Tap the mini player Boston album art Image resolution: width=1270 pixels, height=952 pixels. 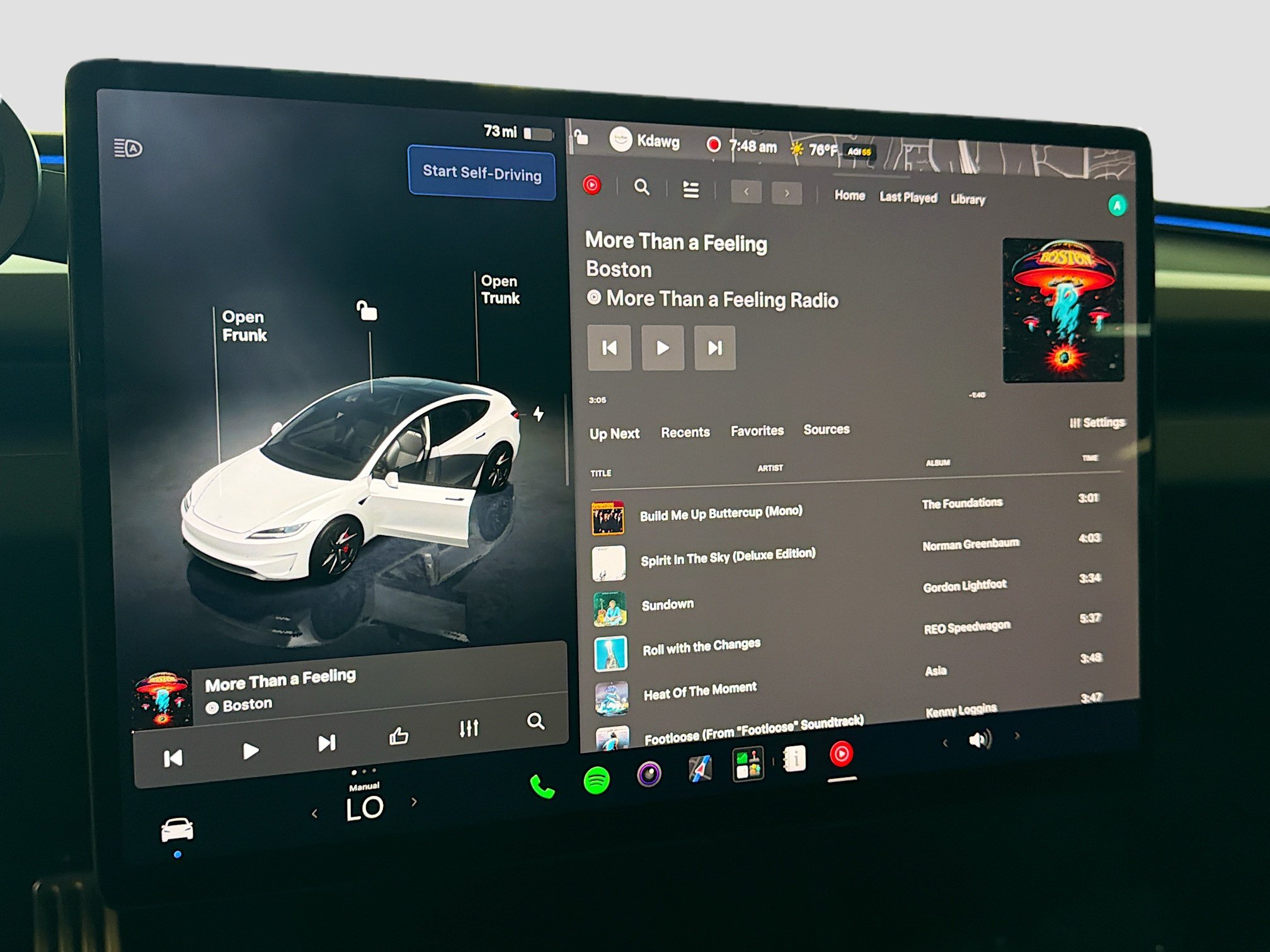[162, 701]
